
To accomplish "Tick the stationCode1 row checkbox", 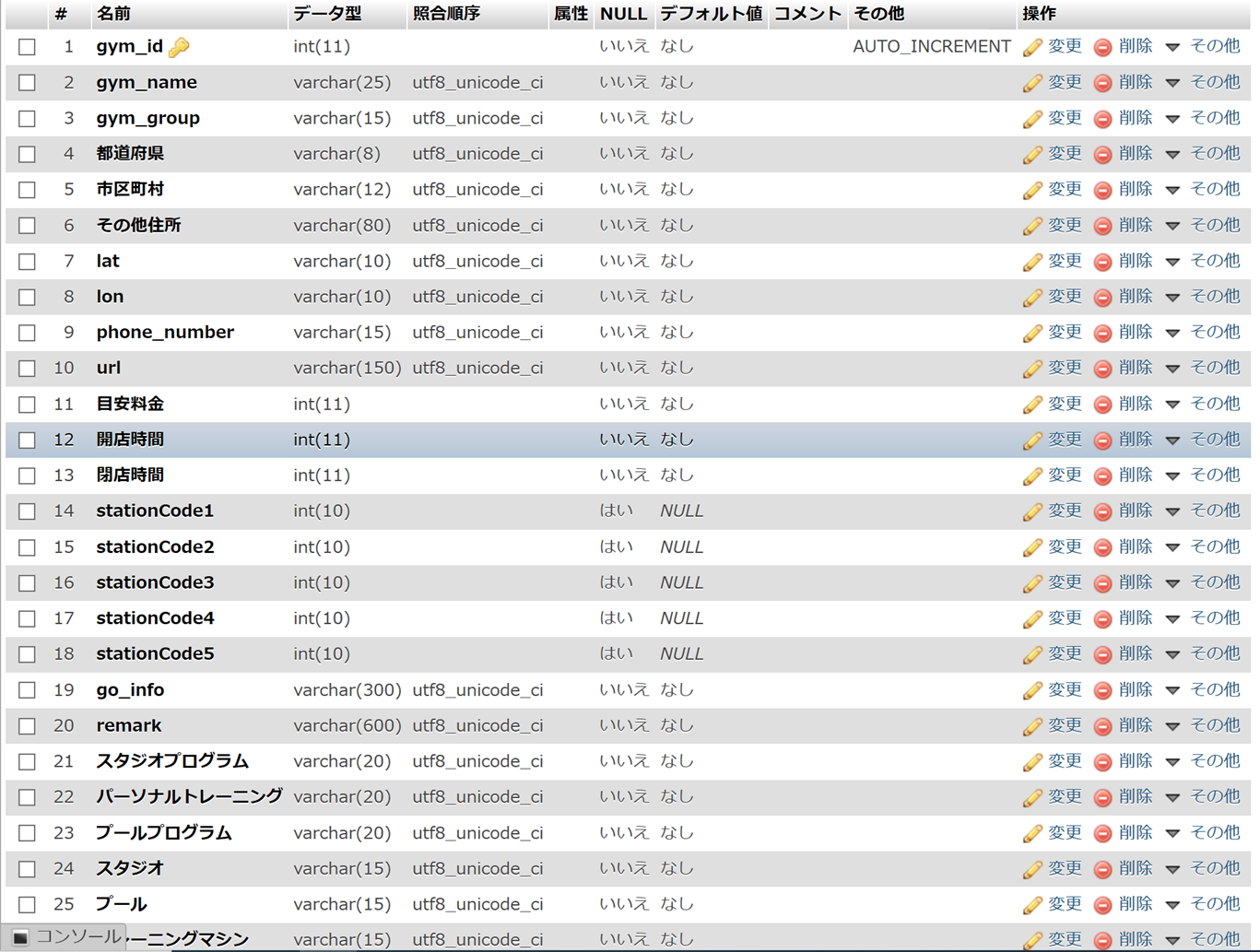I will [28, 511].
